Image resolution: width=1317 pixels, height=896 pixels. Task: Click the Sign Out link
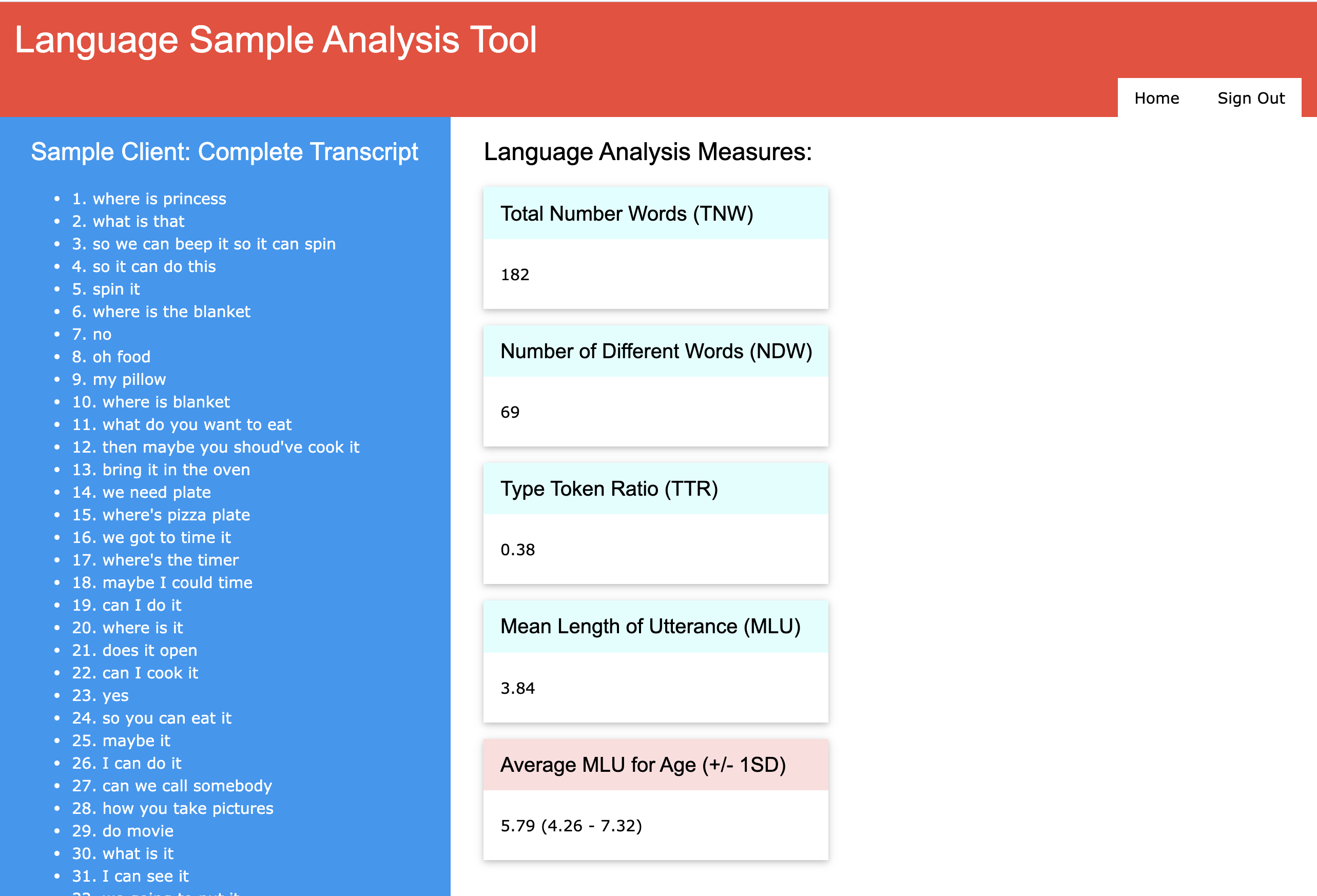pyautogui.click(x=1251, y=98)
